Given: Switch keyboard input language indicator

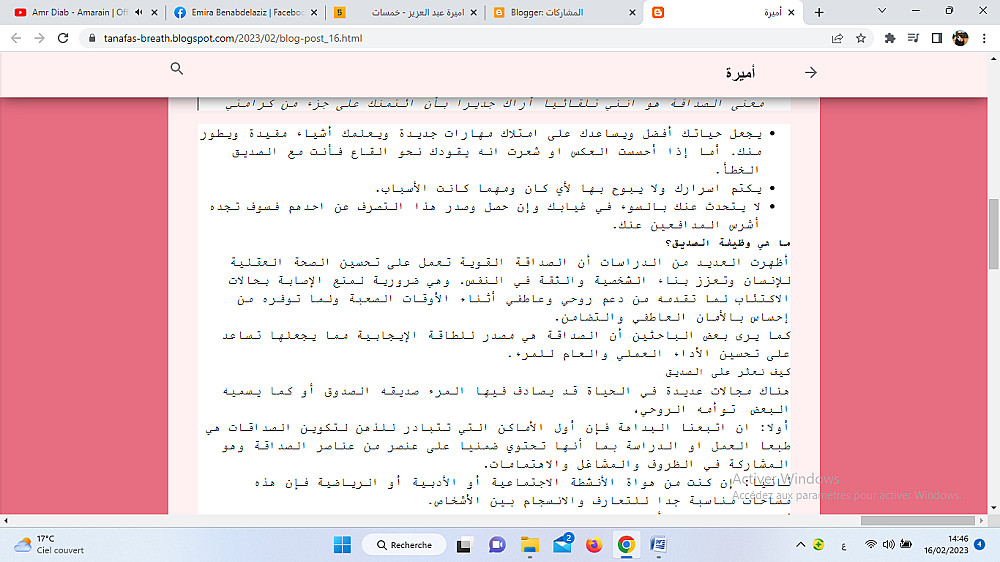Looking at the screenshot, I should pos(844,545).
